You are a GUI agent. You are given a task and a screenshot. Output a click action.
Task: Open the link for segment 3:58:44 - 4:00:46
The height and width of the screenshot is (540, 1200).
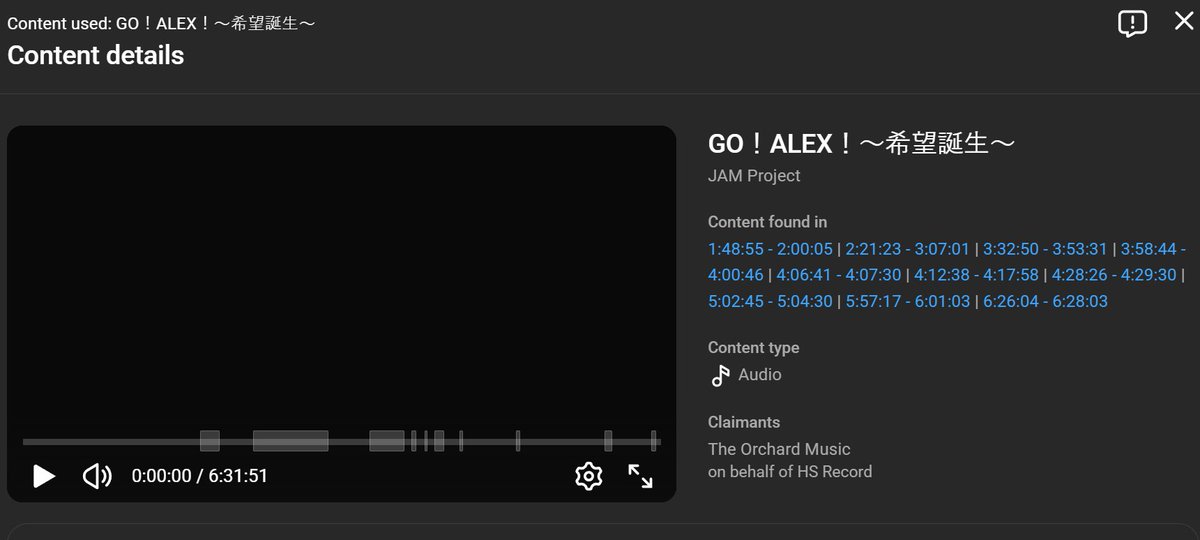(x=1153, y=249)
